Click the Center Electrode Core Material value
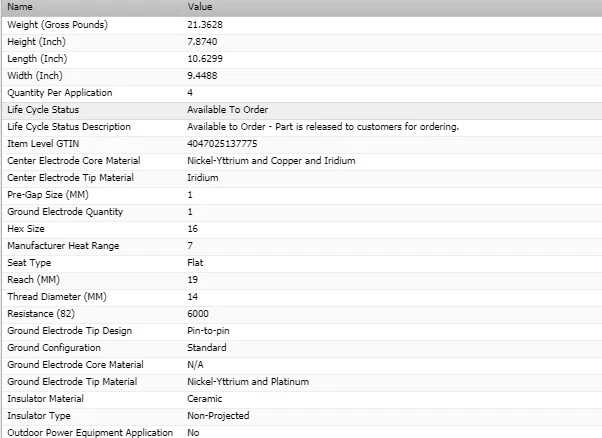Image resolution: width=602 pixels, height=438 pixels. (x=270, y=161)
